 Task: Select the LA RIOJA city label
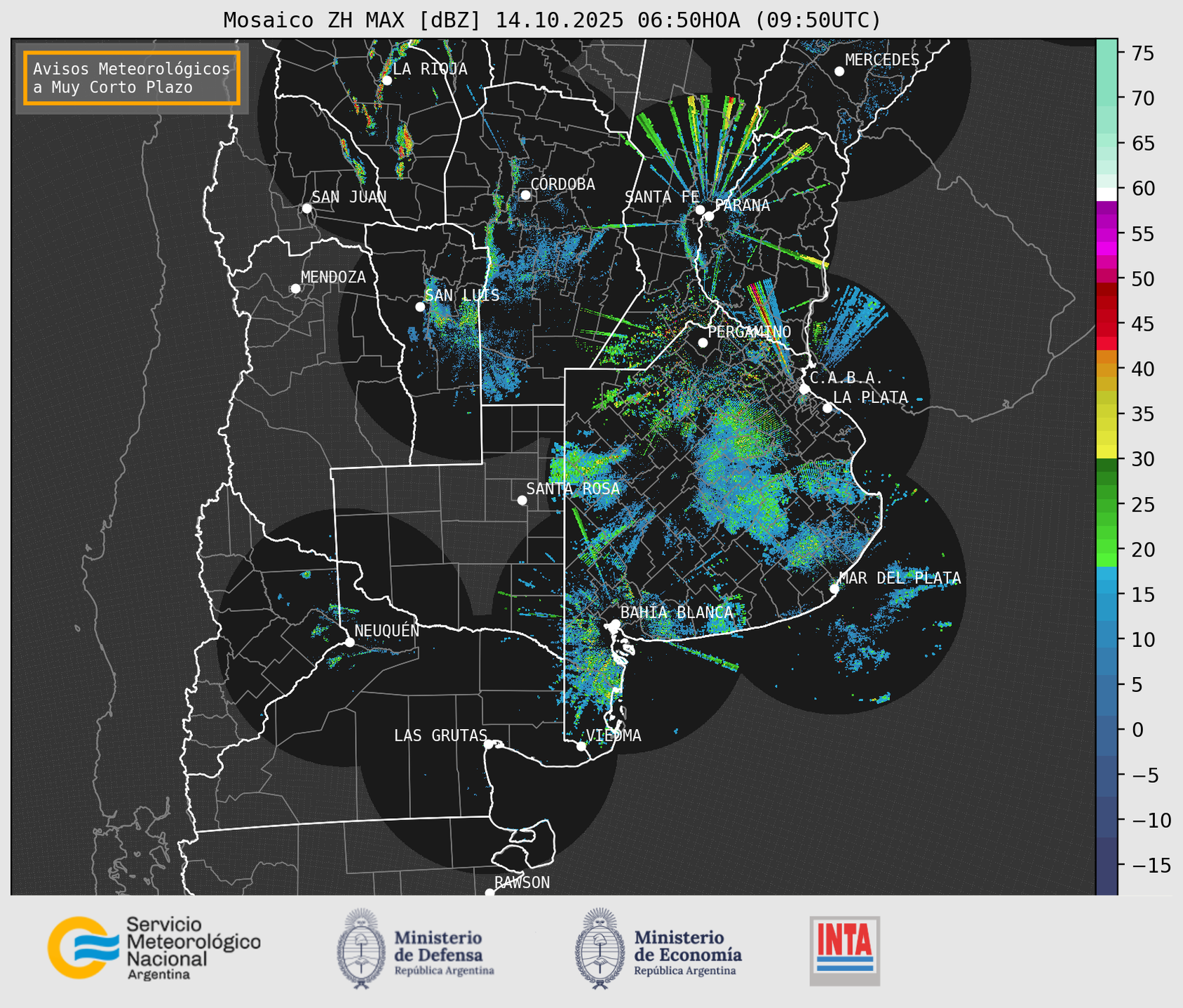tap(430, 69)
